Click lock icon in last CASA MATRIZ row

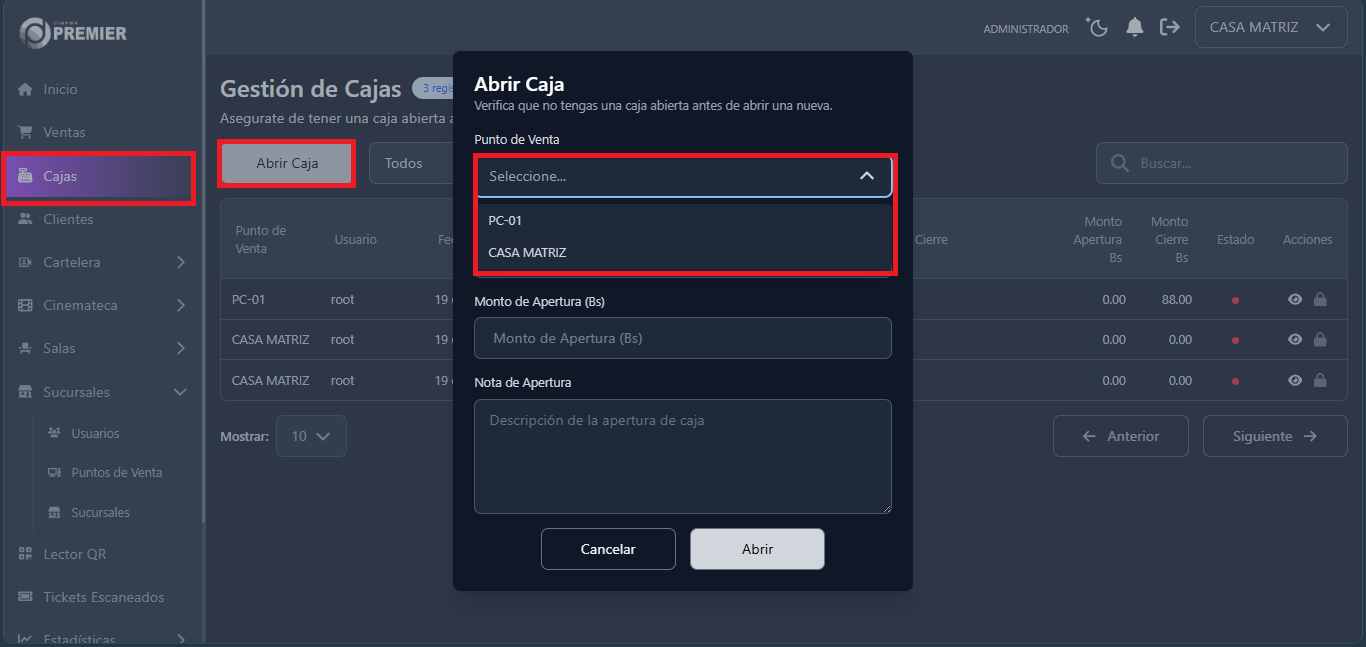click(x=1320, y=381)
